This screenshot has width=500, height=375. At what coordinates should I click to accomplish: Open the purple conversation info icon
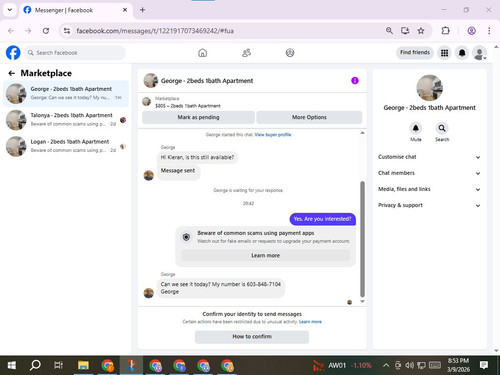tap(355, 80)
